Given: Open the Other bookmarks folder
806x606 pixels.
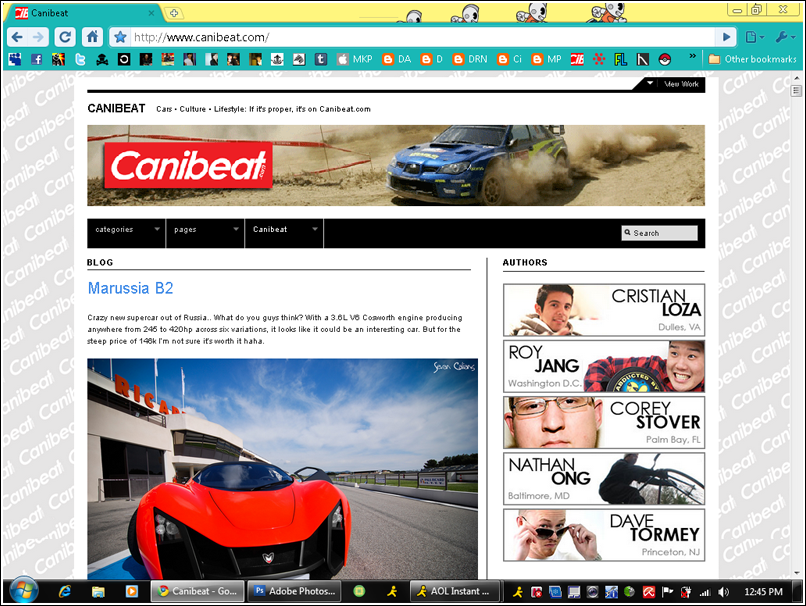Looking at the screenshot, I should click(752, 59).
